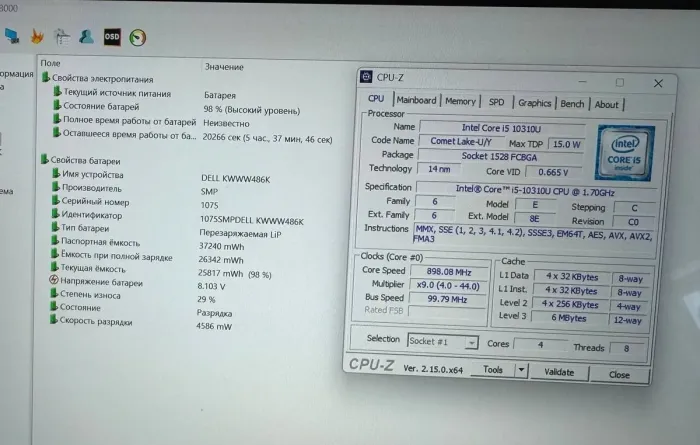Click icon beside Текущий источник питания
Image resolution: width=700 pixels, height=445 pixels.
click(x=57, y=92)
